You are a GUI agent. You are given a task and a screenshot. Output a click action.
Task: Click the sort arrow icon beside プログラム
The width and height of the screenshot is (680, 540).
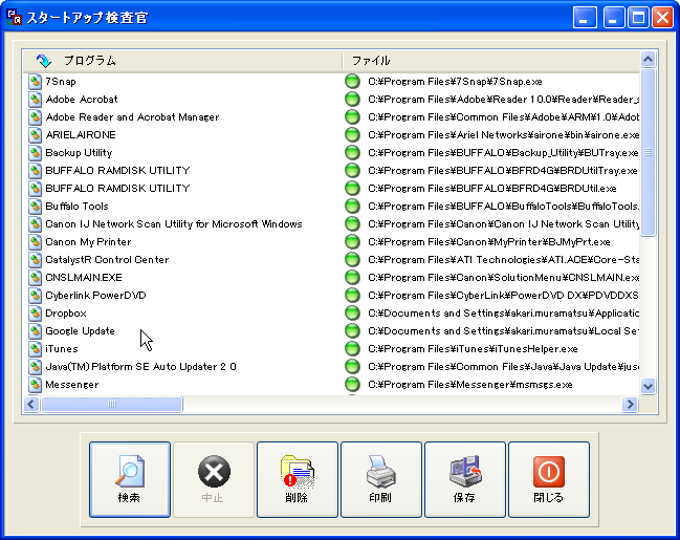tap(43, 61)
